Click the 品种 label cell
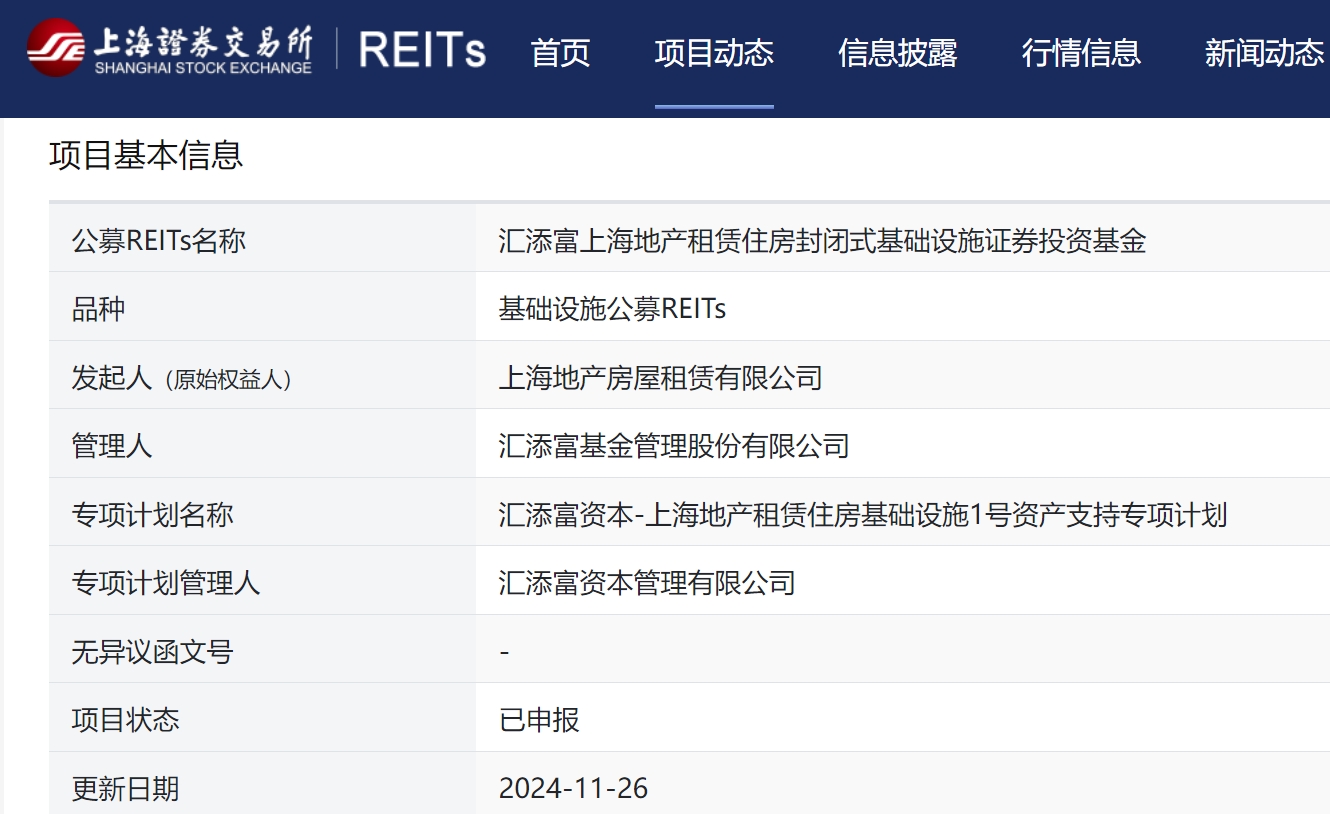 pos(262,308)
